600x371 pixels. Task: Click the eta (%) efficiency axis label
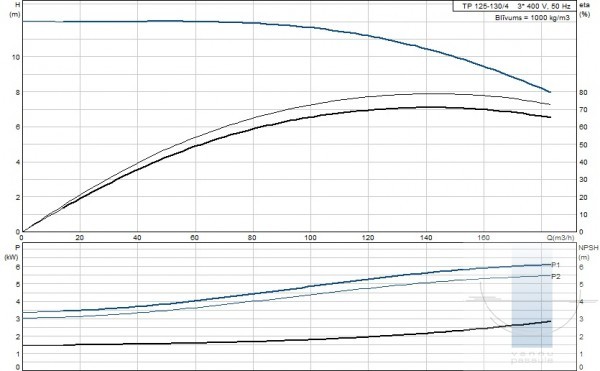(x=585, y=10)
